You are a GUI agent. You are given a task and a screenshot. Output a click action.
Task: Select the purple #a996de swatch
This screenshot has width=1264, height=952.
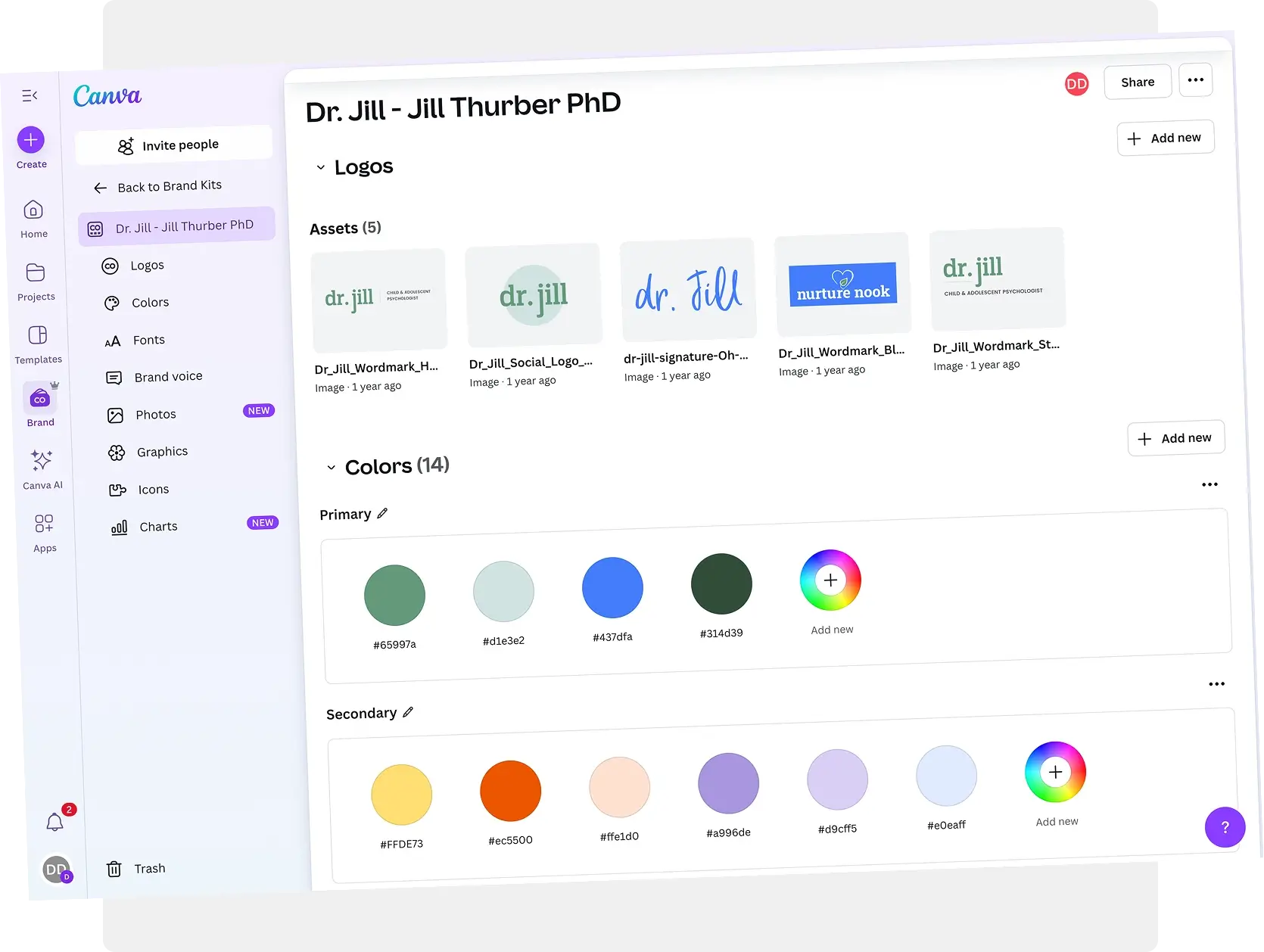pos(728,783)
